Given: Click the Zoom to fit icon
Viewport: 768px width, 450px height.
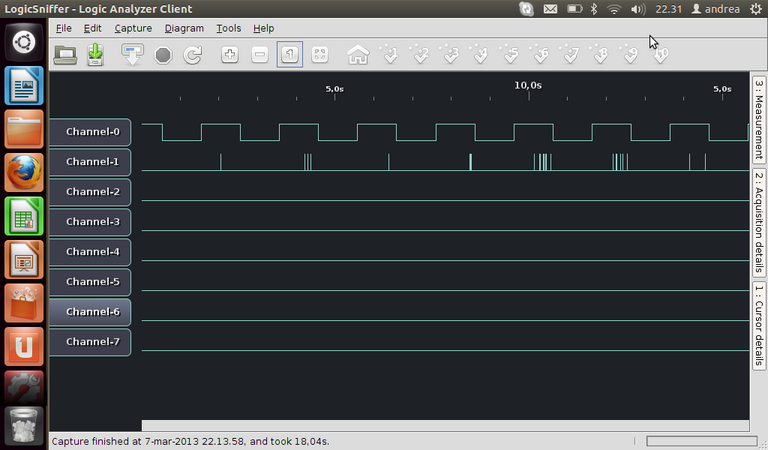Looking at the screenshot, I should (x=320, y=54).
